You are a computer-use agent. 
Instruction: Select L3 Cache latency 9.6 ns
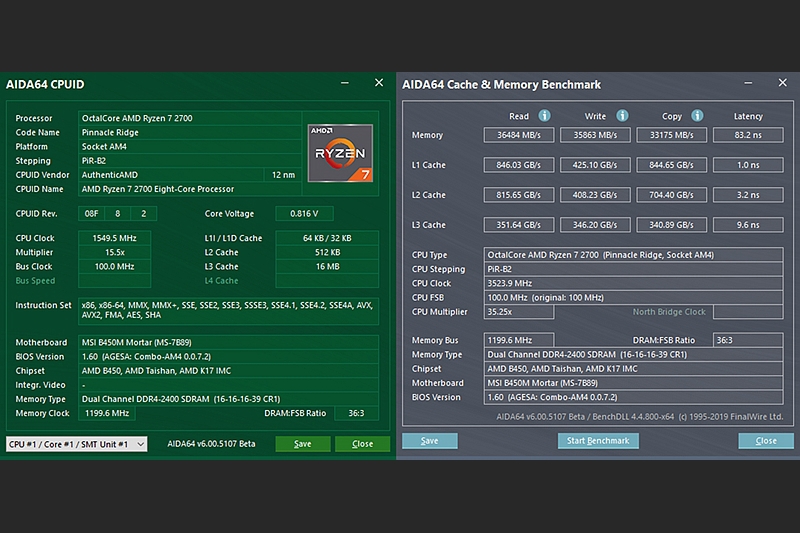coord(748,225)
